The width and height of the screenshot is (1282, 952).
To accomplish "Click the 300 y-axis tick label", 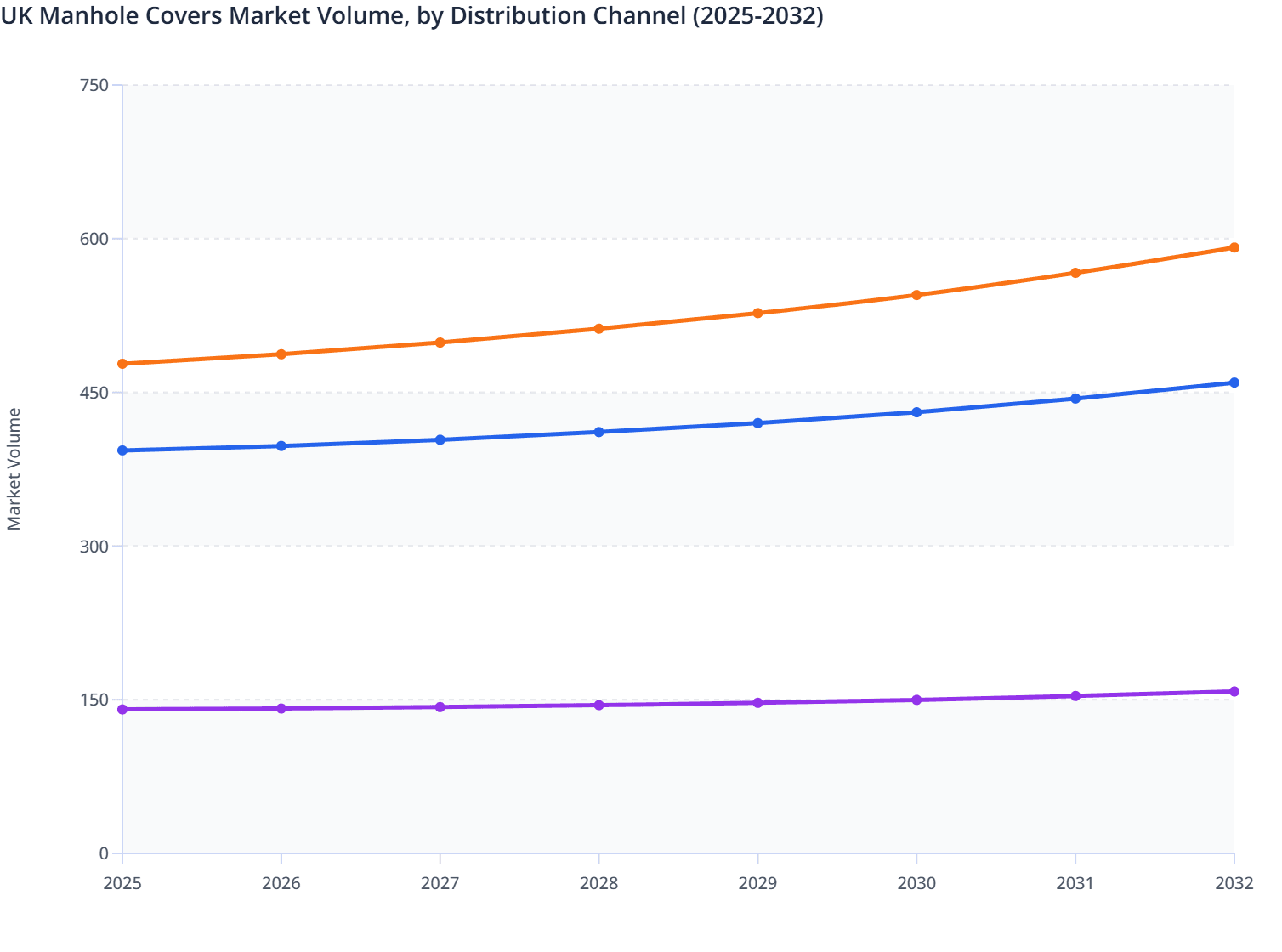I will tap(94, 547).
